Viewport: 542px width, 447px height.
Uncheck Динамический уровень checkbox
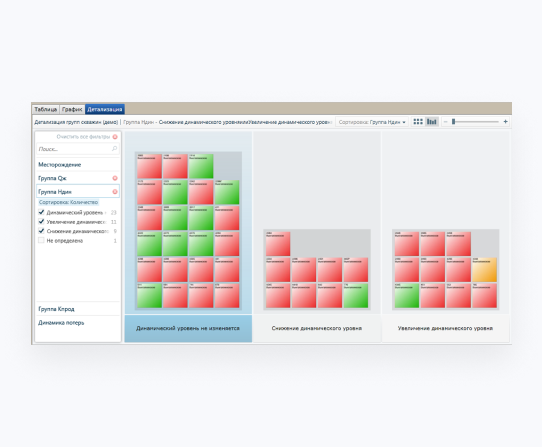pos(41,212)
